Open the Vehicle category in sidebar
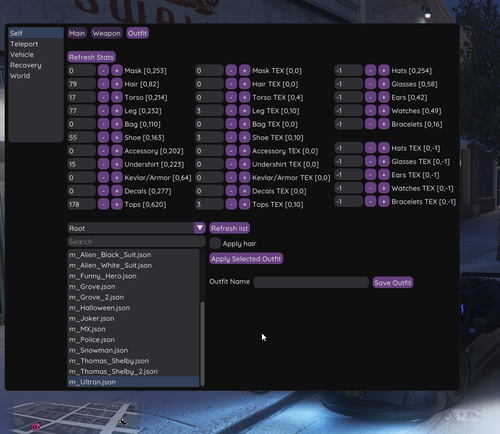The height and width of the screenshot is (434, 500). point(36,54)
